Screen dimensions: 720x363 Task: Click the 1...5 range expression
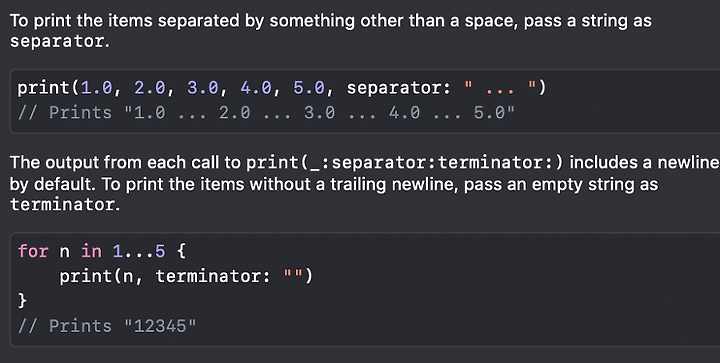click(x=139, y=251)
